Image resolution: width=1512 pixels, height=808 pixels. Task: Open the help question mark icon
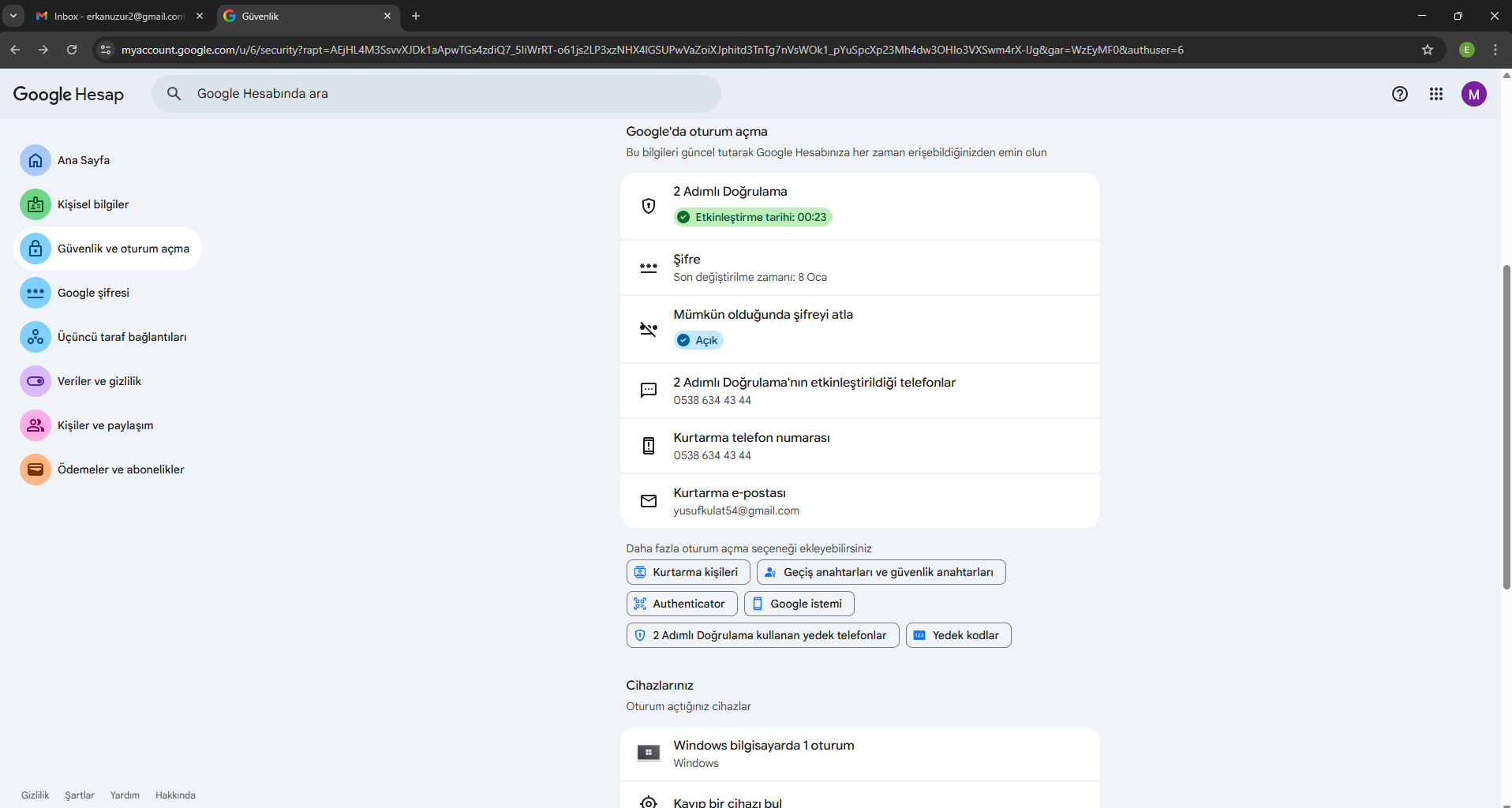click(x=1400, y=94)
